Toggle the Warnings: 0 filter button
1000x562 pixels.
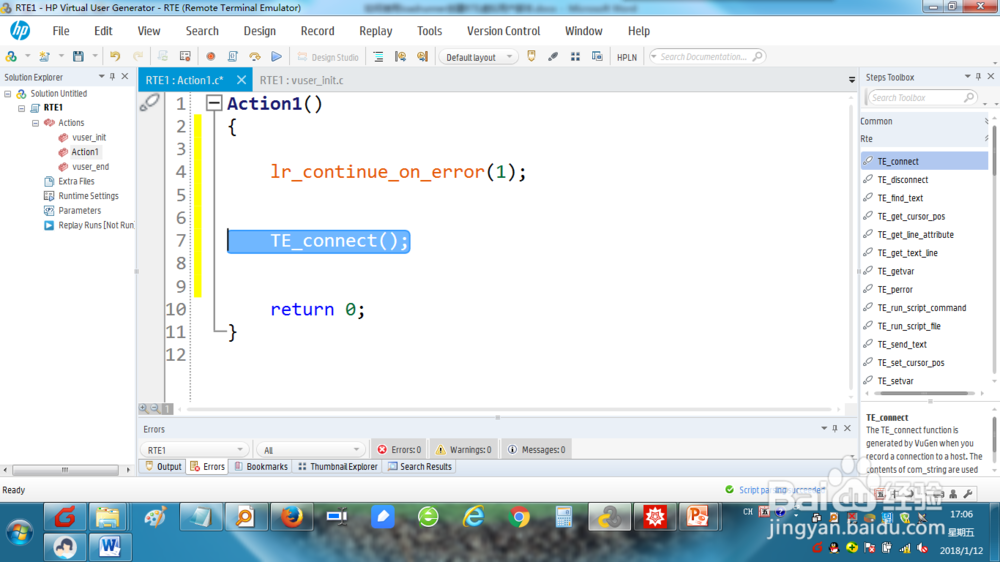click(464, 450)
